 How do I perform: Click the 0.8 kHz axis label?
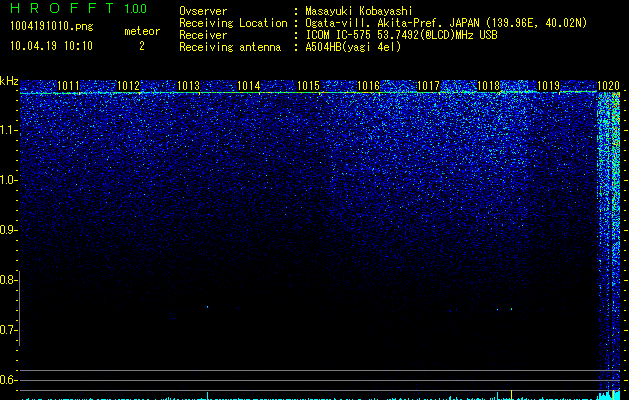point(8,280)
